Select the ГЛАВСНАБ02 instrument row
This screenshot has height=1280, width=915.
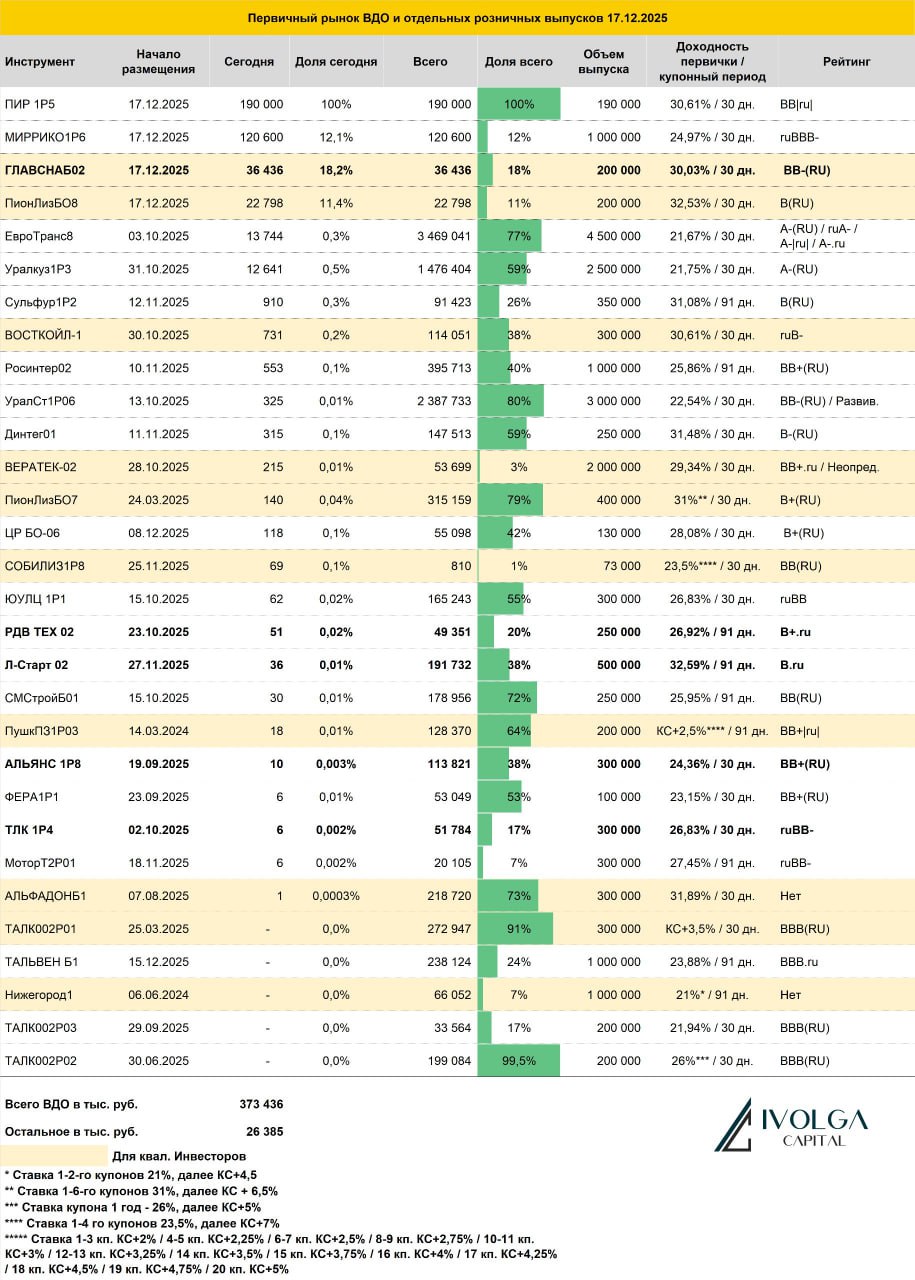[457, 170]
